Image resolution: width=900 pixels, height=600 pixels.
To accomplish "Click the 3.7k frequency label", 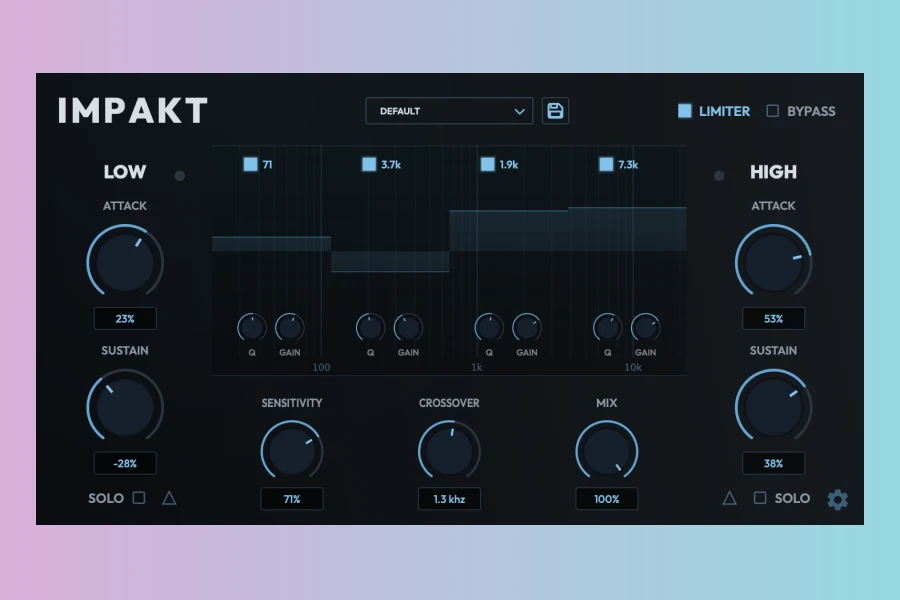I will (391, 165).
